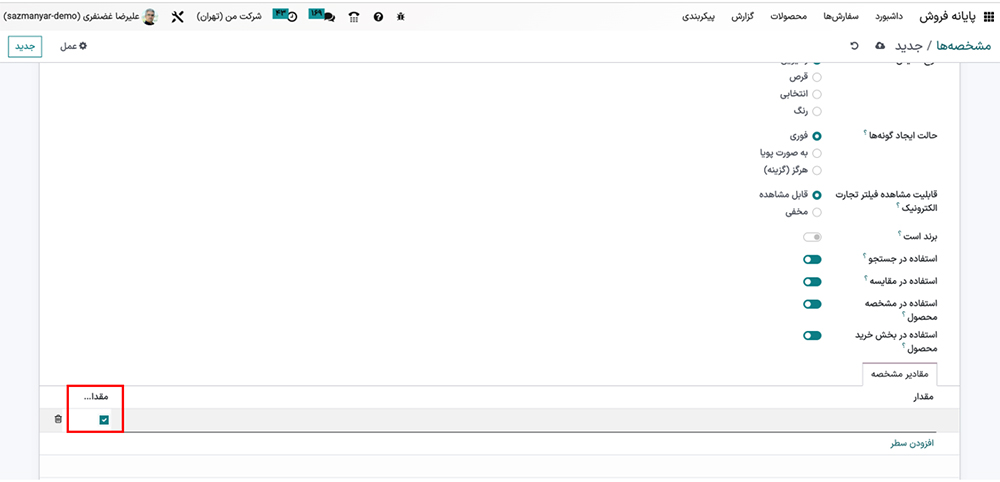Switch to مقادیر مشخصه tab
The width and height of the screenshot is (1000, 482).
click(x=901, y=374)
